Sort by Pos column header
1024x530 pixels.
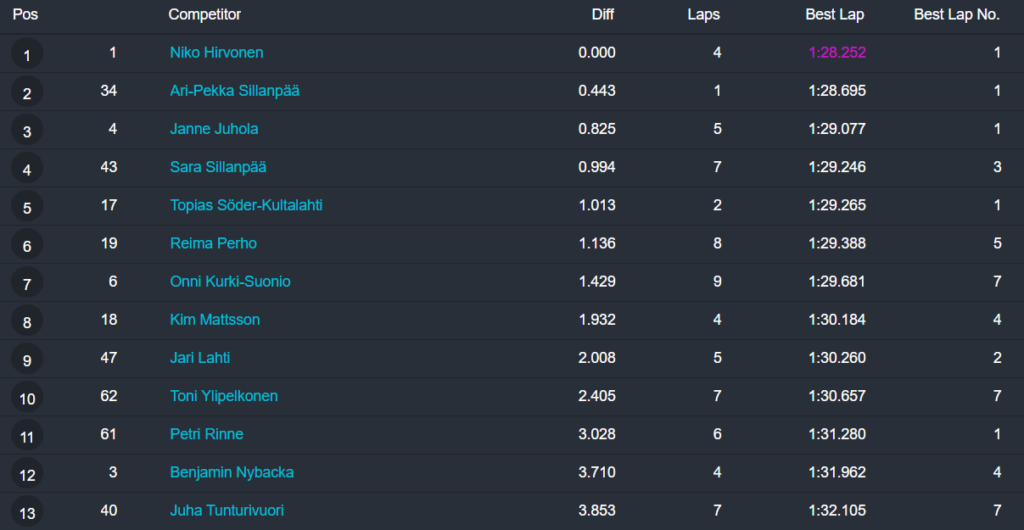click(x=25, y=15)
